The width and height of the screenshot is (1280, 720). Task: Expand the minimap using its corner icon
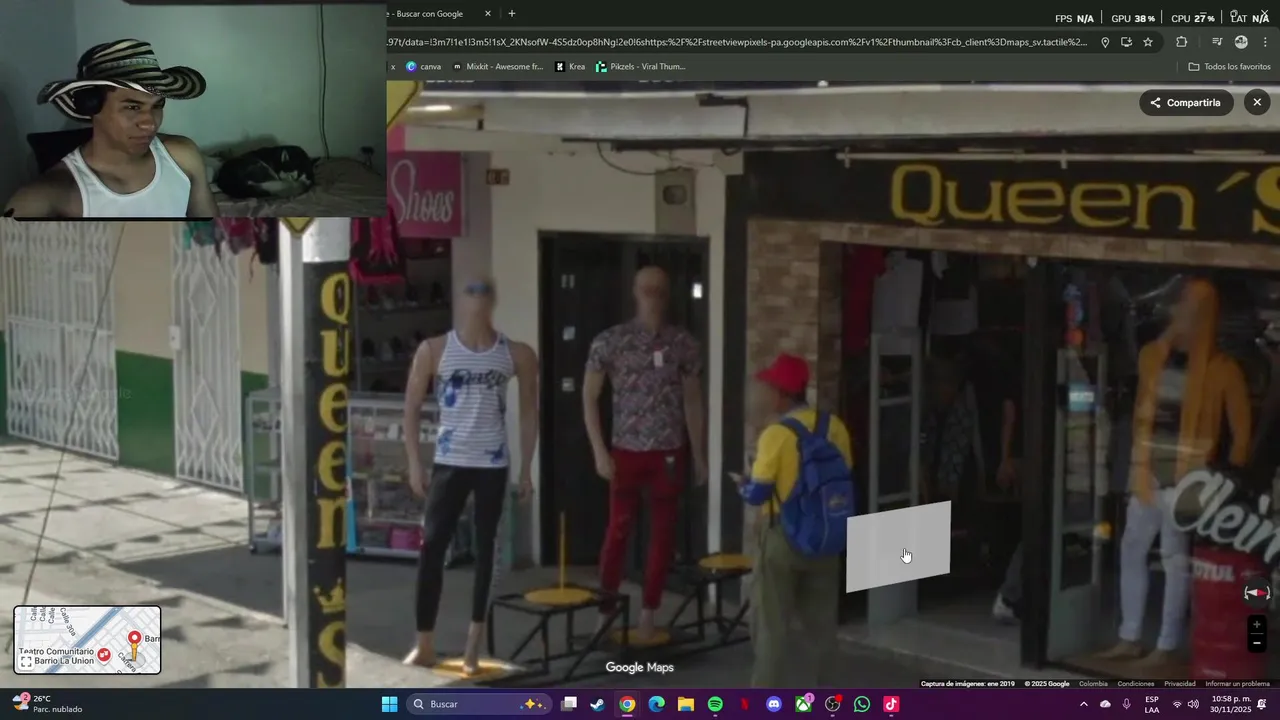pyautogui.click(x=26, y=661)
